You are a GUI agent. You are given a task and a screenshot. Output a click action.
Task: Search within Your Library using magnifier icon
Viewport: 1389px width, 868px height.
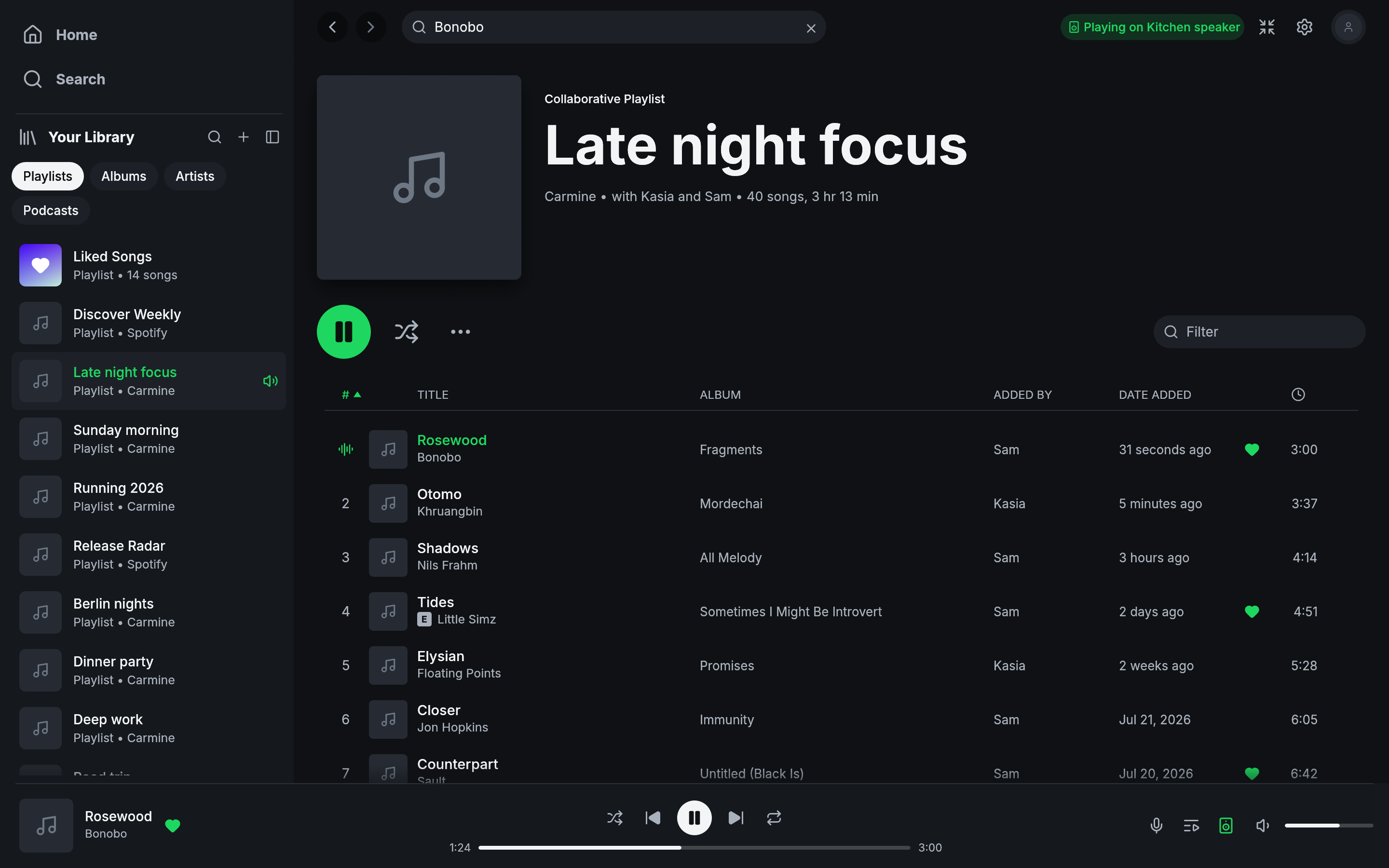point(214,137)
